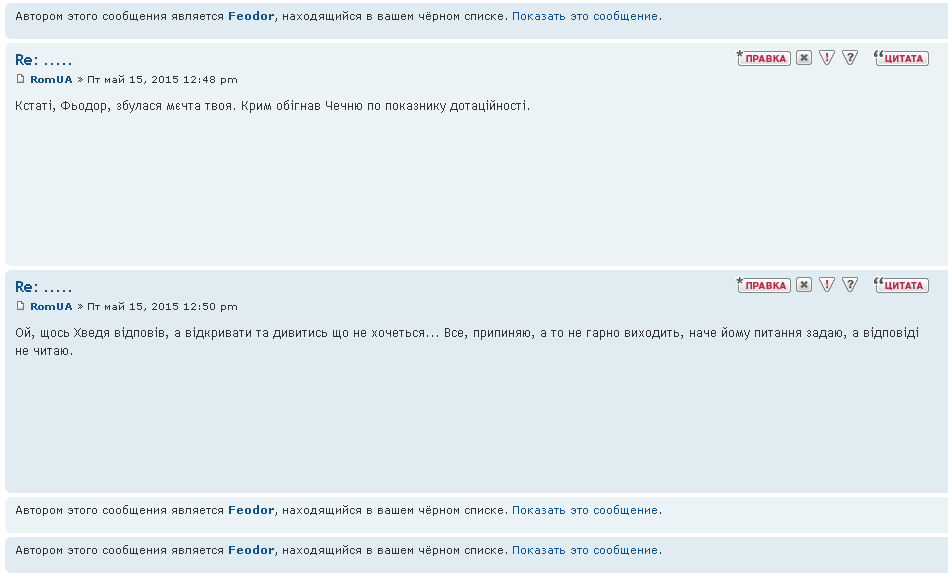Open post icon beside RomUA at 12:48 pm
This screenshot has height=577, width=948.
coord(21,79)
